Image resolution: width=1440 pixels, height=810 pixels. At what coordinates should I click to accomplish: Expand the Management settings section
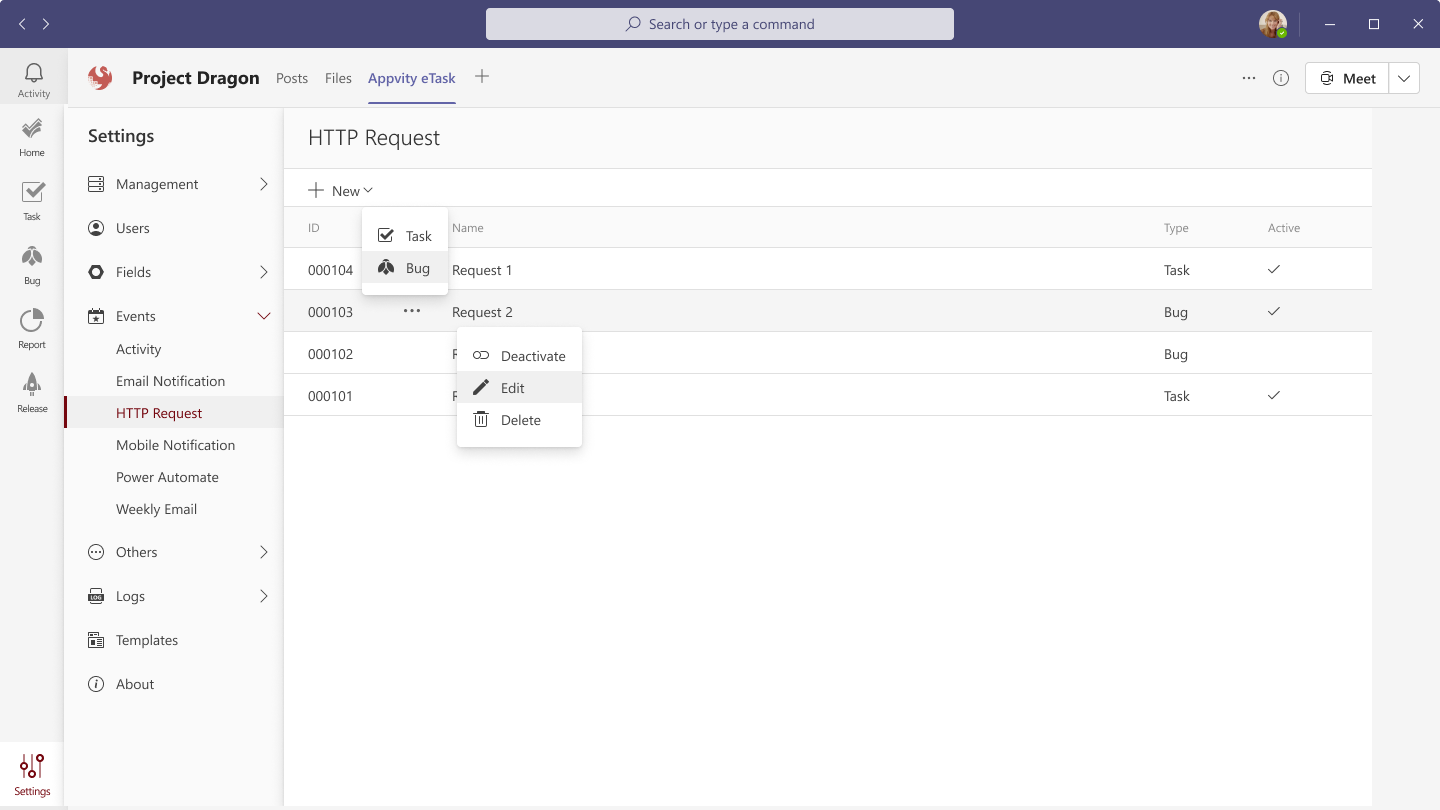coord(264,184)
